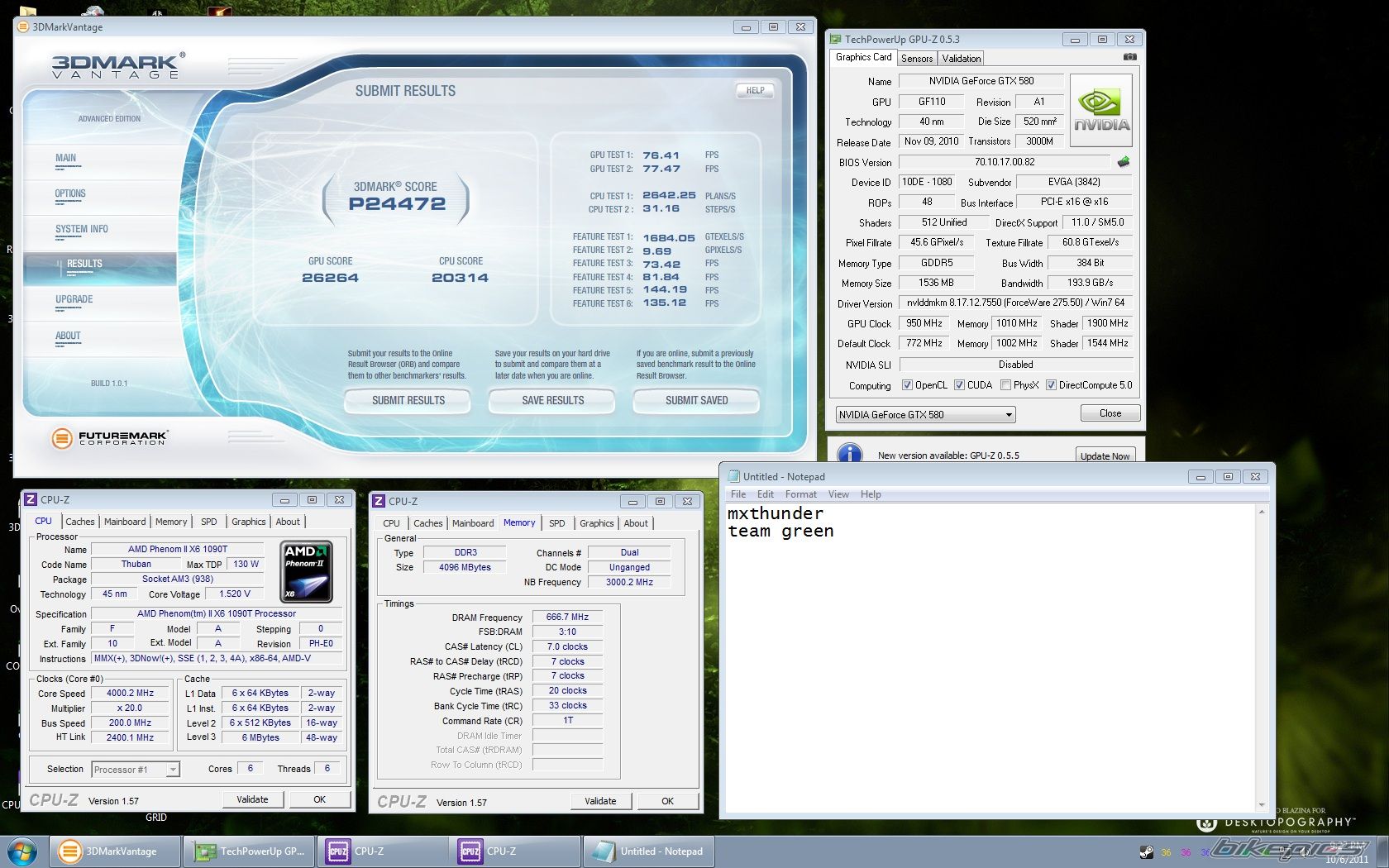Click the Update Now button

click(x=1105, y=455)
